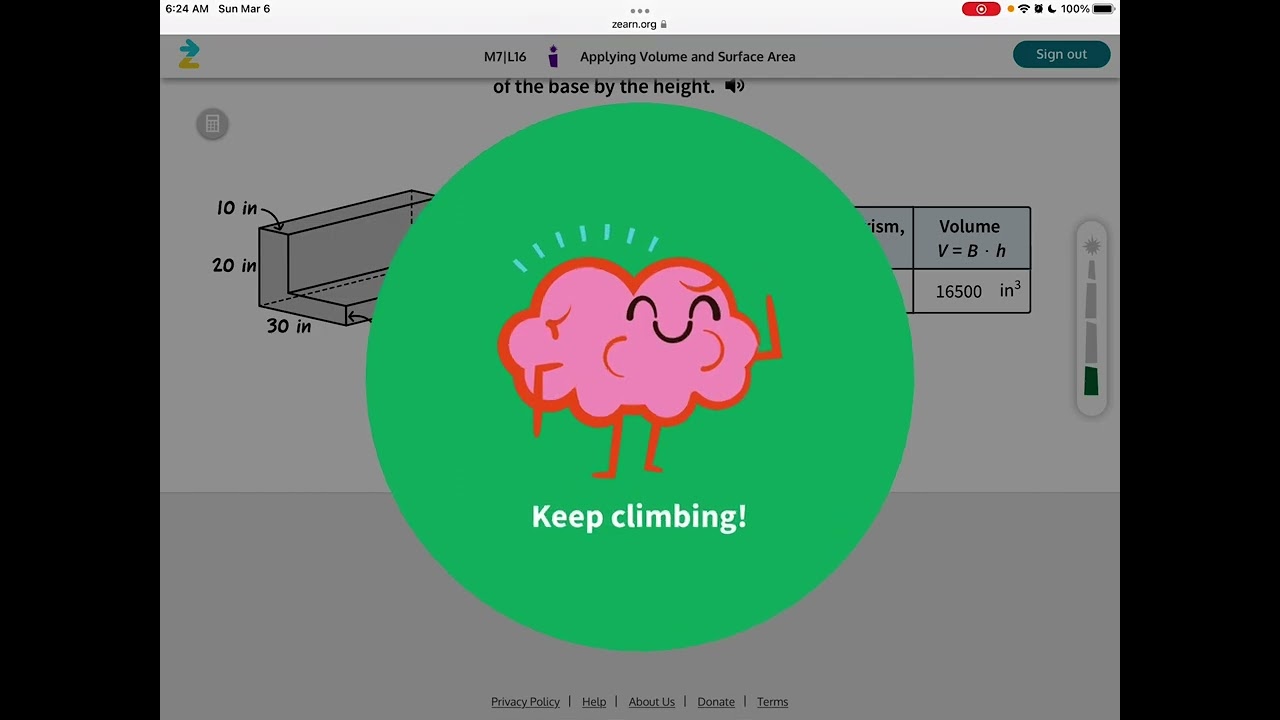This screenshot has height=720, width=1280.
Task: Click the red screen recording indicator
Action: (x=981, y=9)
